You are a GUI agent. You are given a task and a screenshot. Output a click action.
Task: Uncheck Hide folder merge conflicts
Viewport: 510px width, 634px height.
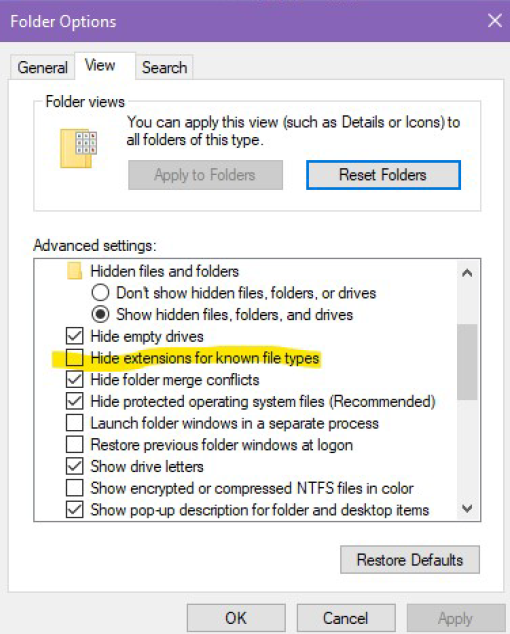[x=75, y=380]
